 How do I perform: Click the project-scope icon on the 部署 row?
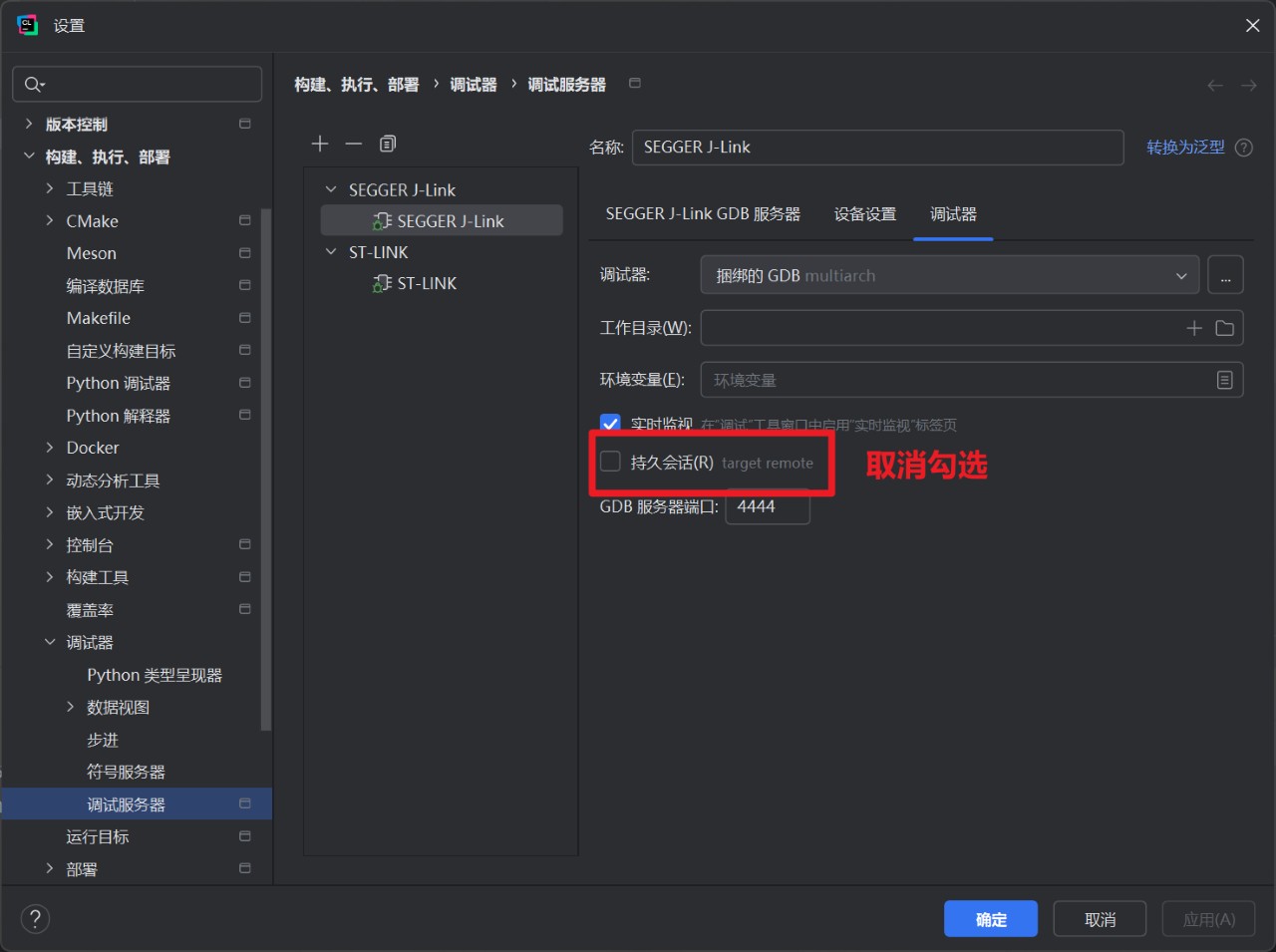245,868
